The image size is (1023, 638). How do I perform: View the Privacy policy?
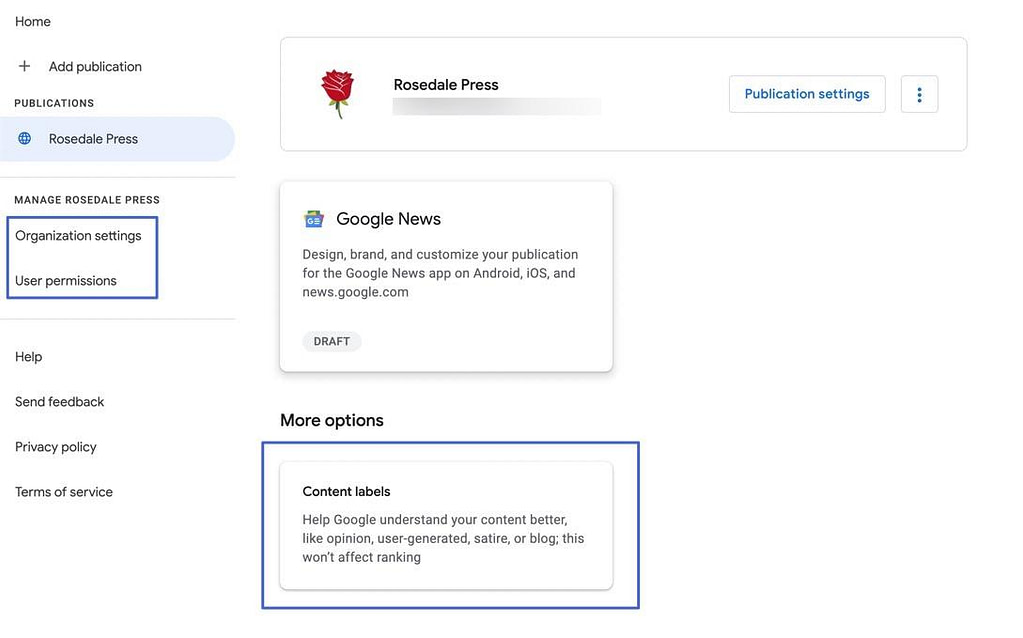[x=55, y=446]
